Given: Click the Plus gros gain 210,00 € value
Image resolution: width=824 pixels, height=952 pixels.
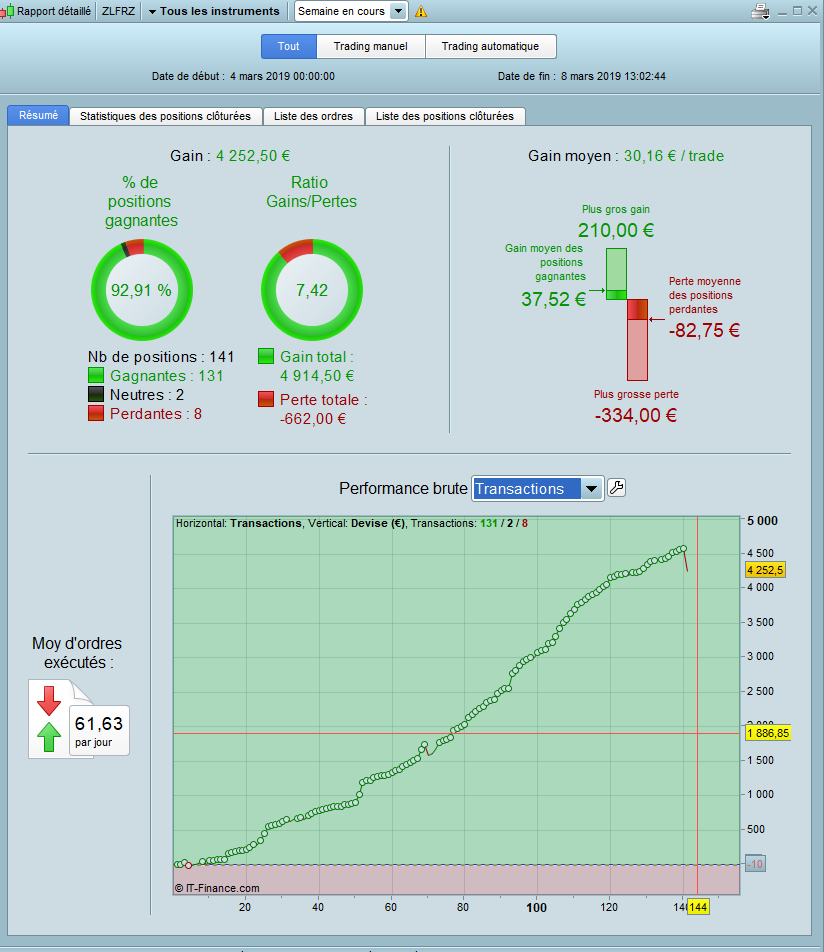Looking at the screenshot, I should coord(616,230).
